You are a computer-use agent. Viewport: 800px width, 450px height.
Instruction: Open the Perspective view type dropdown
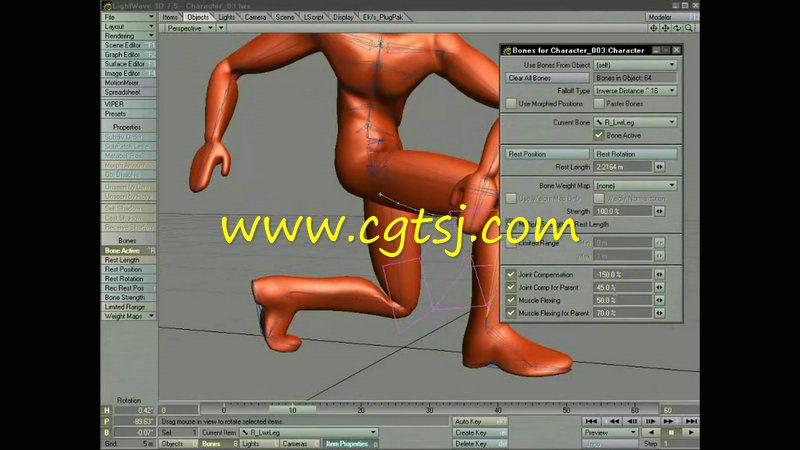(x=189, y=29)
